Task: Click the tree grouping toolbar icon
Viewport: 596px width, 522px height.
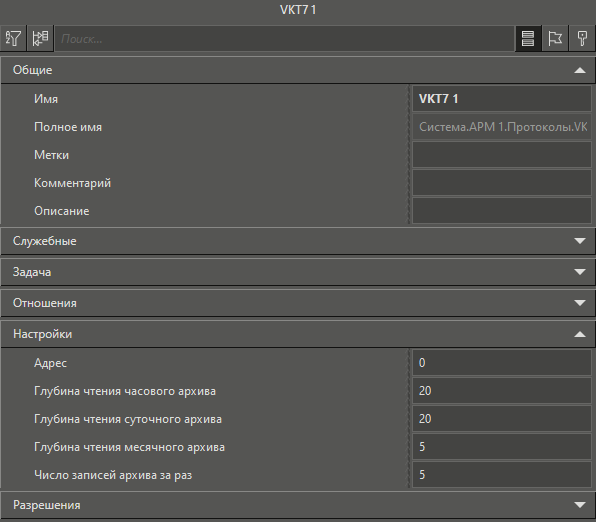Action: coord(40,38)
